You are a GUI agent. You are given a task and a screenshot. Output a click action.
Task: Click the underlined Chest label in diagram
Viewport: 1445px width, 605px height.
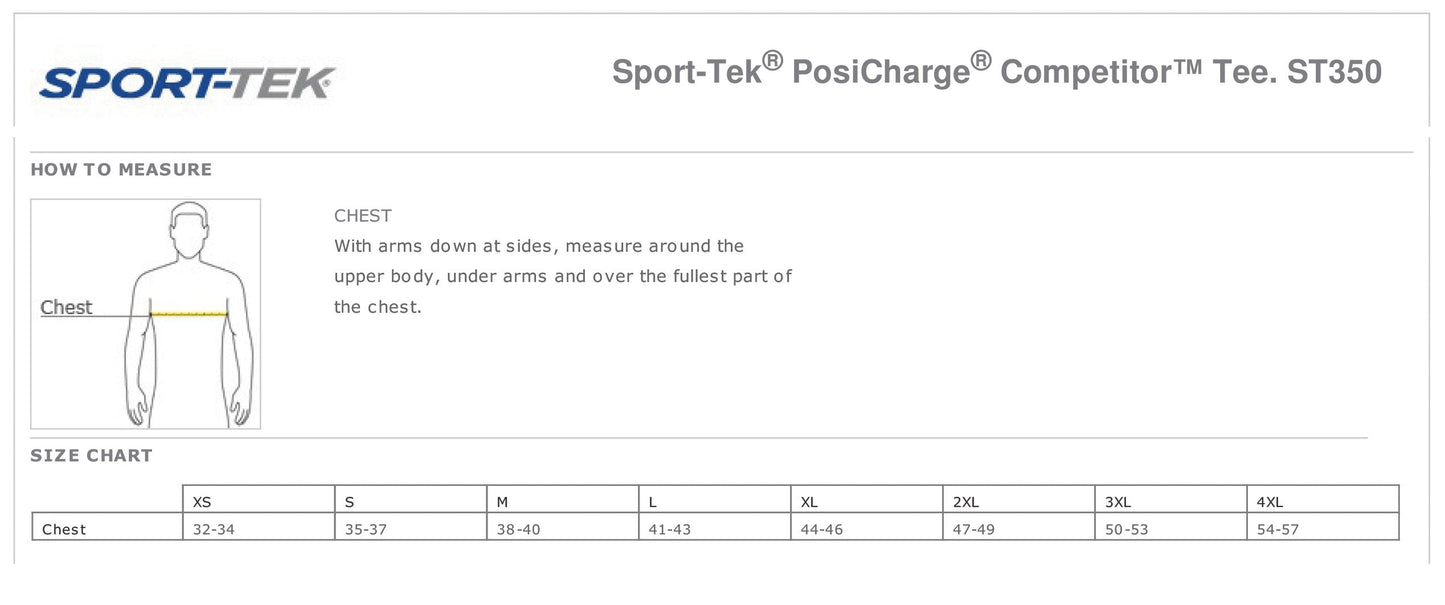(66, 308)
